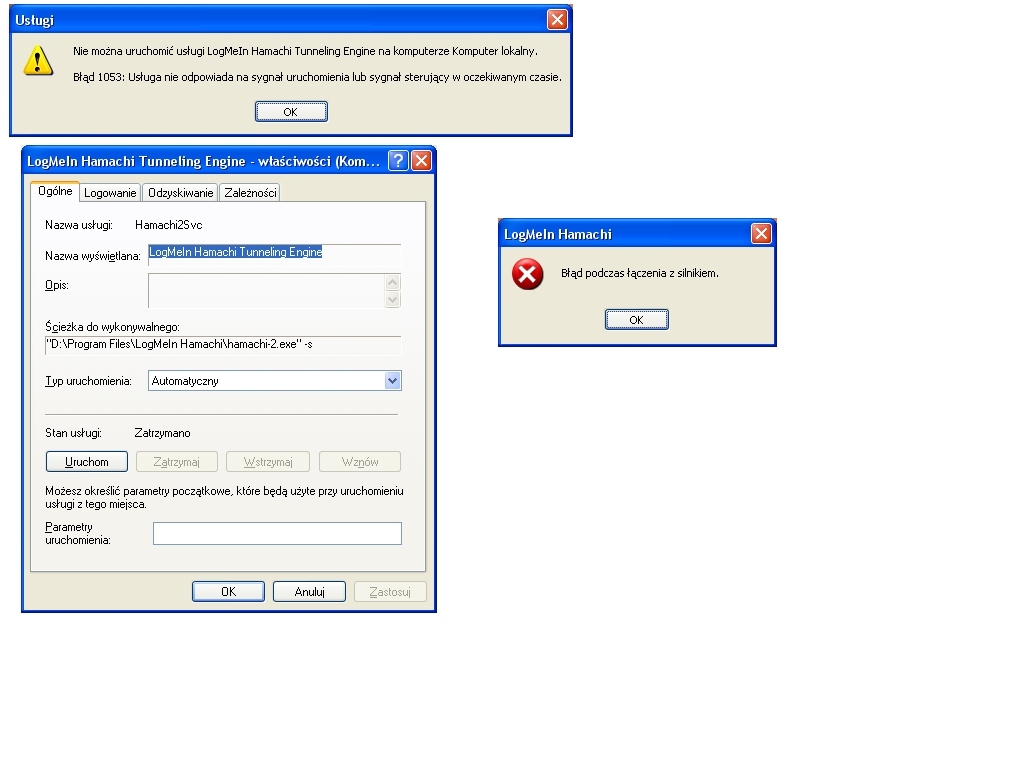Click the disabled Wstrzymaj button
Image resolution: width=1024 pixels, height=768 pixels.
click(268, 462)
